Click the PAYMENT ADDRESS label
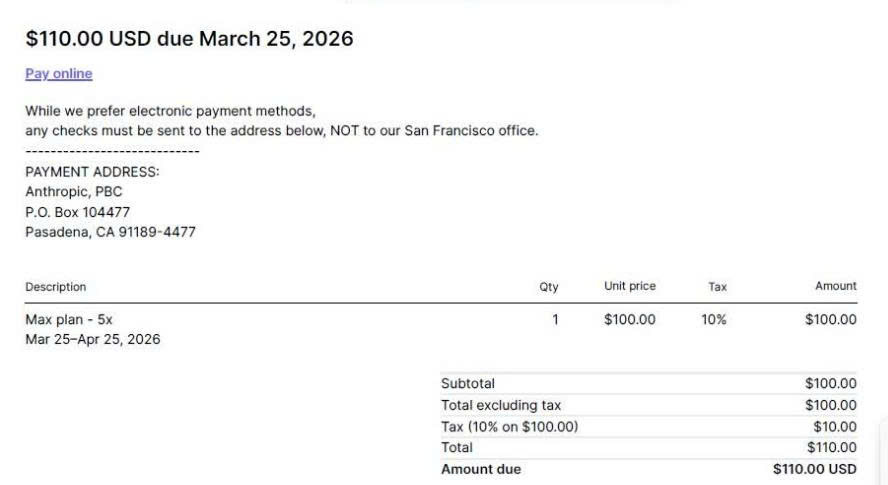 [x=92, y=172]
